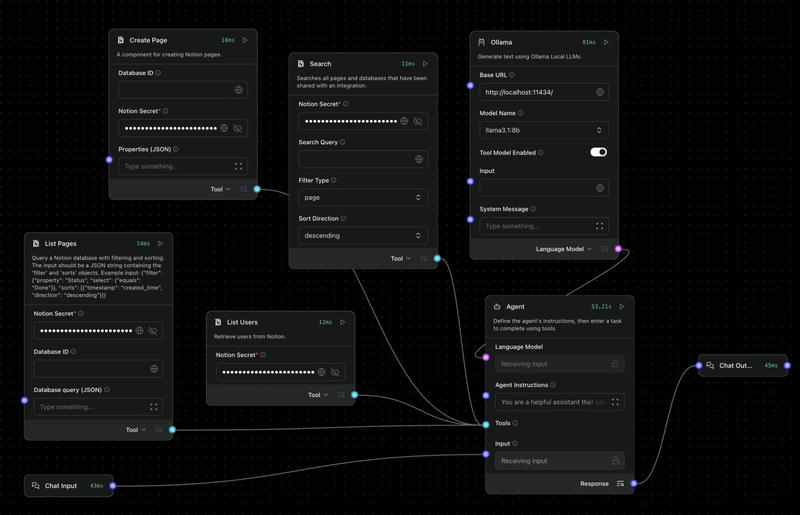The height and width of the screenshot is (515, 800).
Task: Click the Agent Response output port
Action: point(634,483)
